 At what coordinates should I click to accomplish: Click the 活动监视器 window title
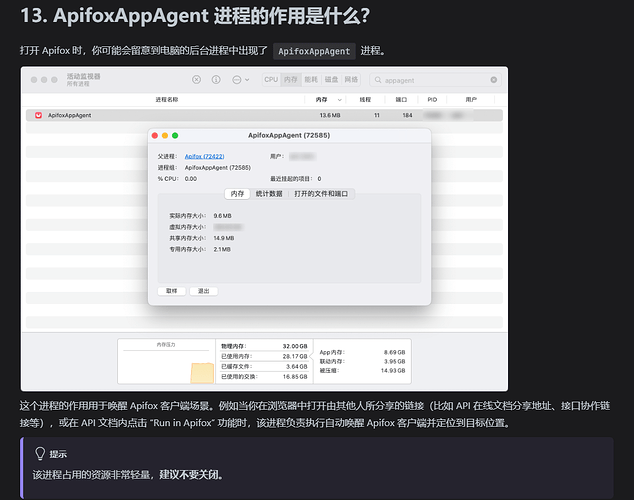[x=83, y=76]
